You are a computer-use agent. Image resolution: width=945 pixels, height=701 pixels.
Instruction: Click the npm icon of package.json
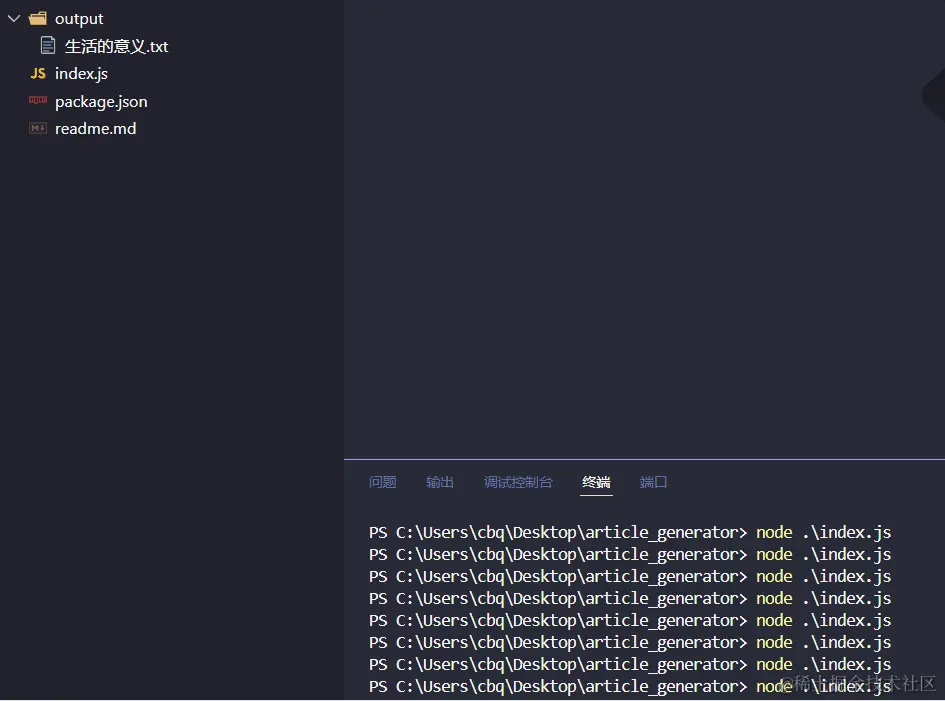tap(38, 100)
